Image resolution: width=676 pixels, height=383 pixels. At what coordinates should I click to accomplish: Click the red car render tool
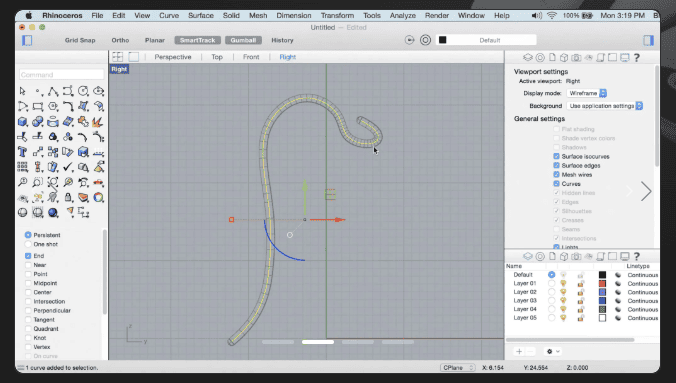tap(98, 182)
